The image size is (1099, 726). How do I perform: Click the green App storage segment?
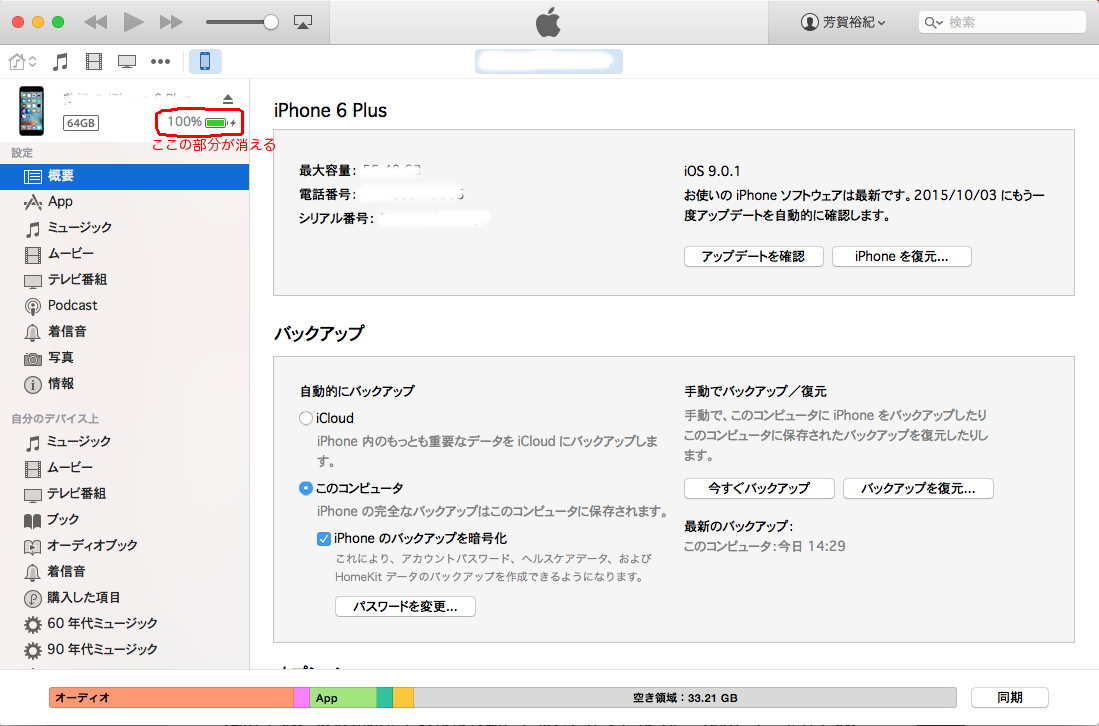pos(343,698)
